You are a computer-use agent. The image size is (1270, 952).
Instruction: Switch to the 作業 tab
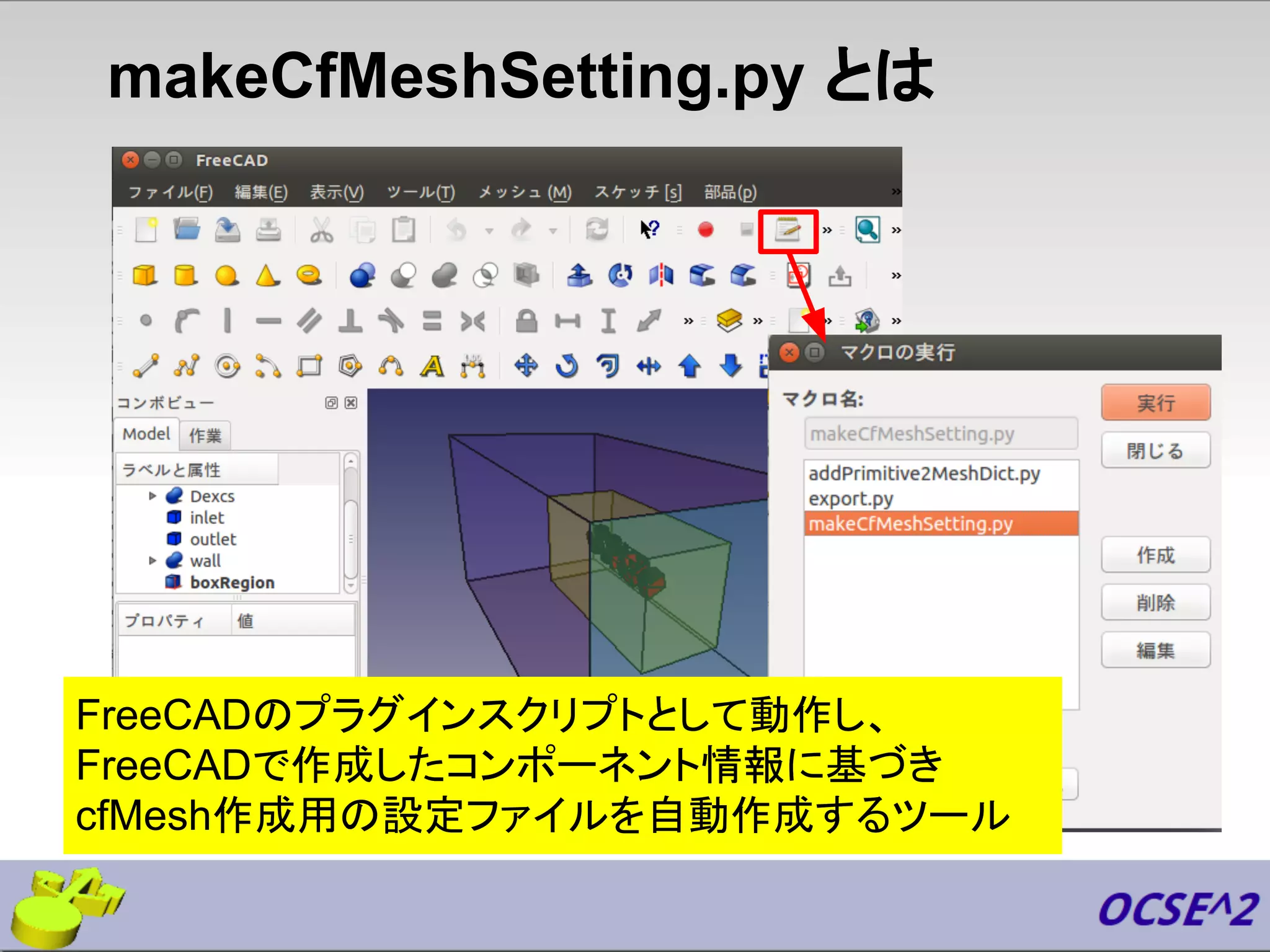205,435
